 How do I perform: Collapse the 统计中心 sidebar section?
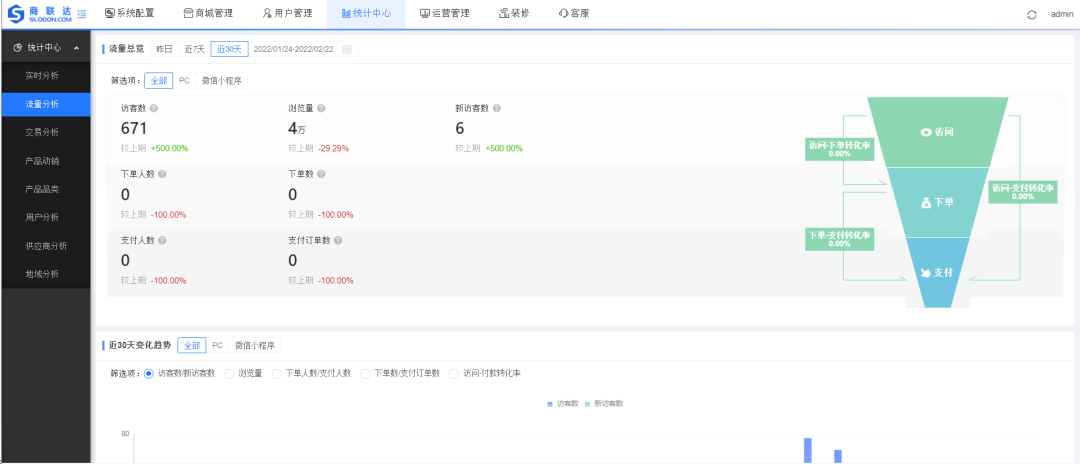(77, 48)
